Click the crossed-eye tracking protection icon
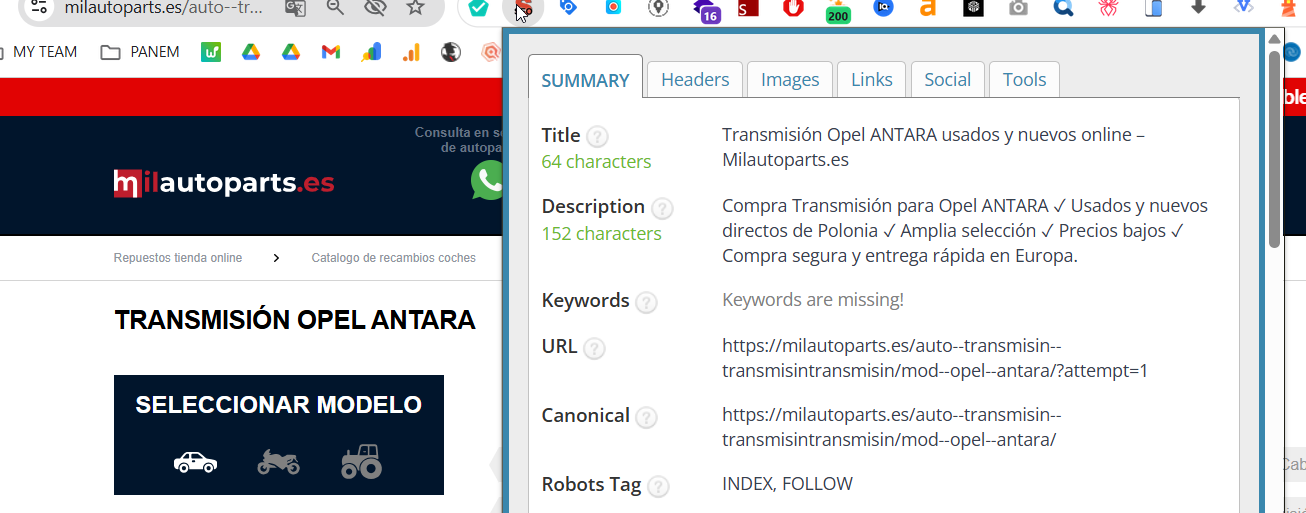Image resolution: width=1306 pixels, height=513 pixels. click(375, 8)
